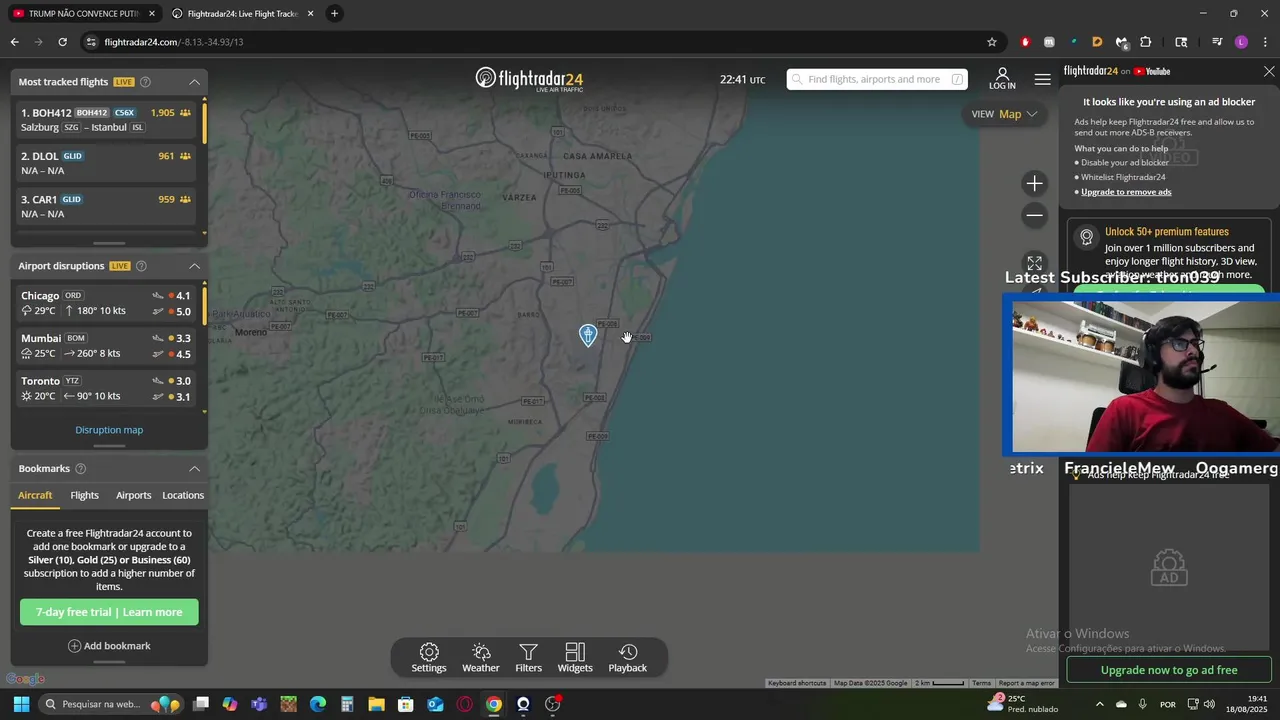Open the browser Extensions puzzle icon
Screen dimensions: 1280x720
[x=1146, y=42]
